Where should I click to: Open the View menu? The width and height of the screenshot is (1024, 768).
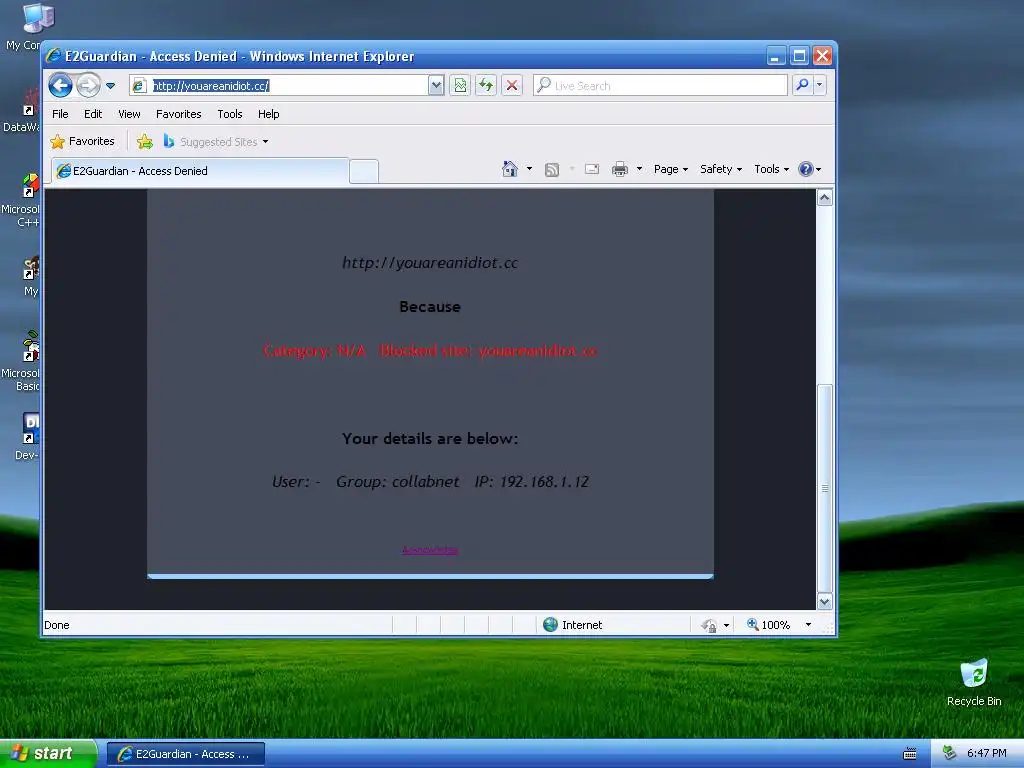[129, 114]
